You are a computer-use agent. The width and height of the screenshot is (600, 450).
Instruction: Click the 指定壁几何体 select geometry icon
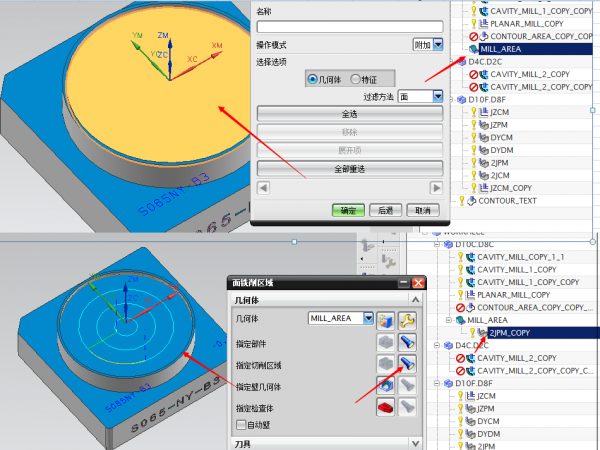(386, 385)
